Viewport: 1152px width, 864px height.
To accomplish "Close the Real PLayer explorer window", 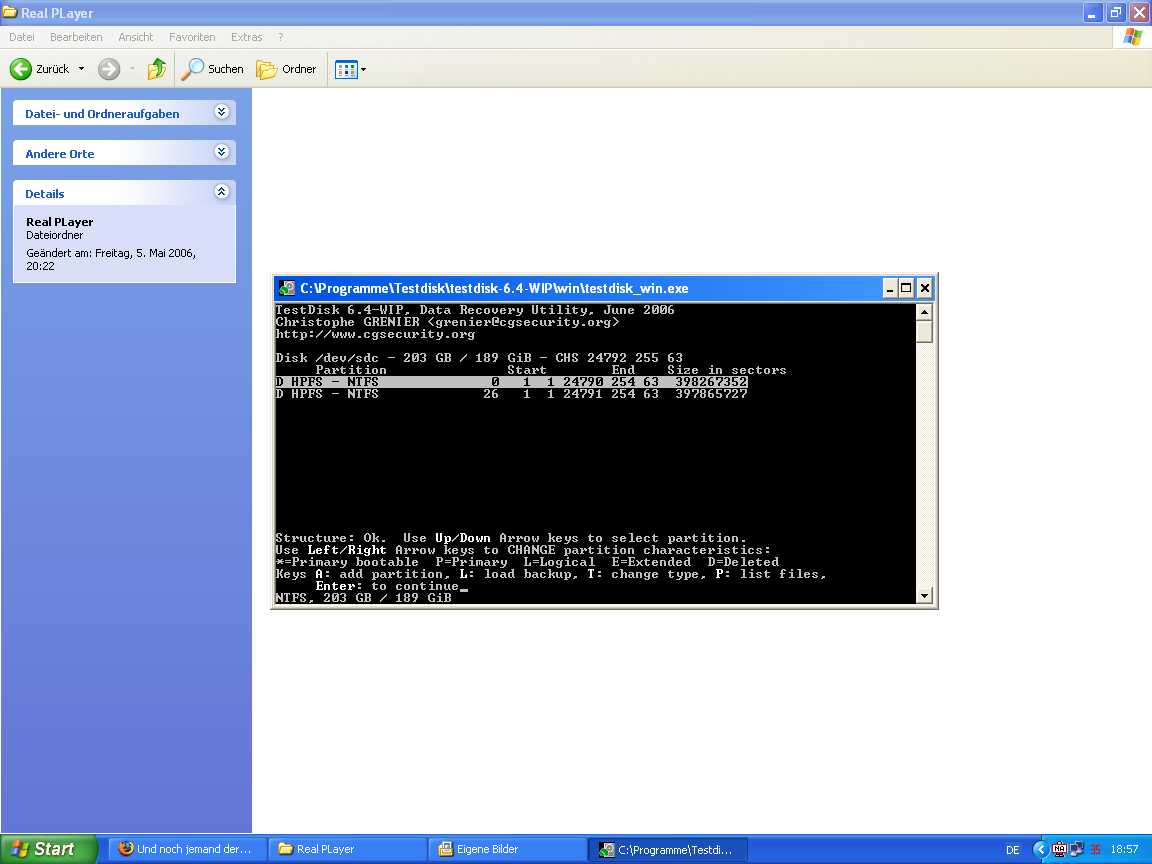I will (x=1139, y=12).
